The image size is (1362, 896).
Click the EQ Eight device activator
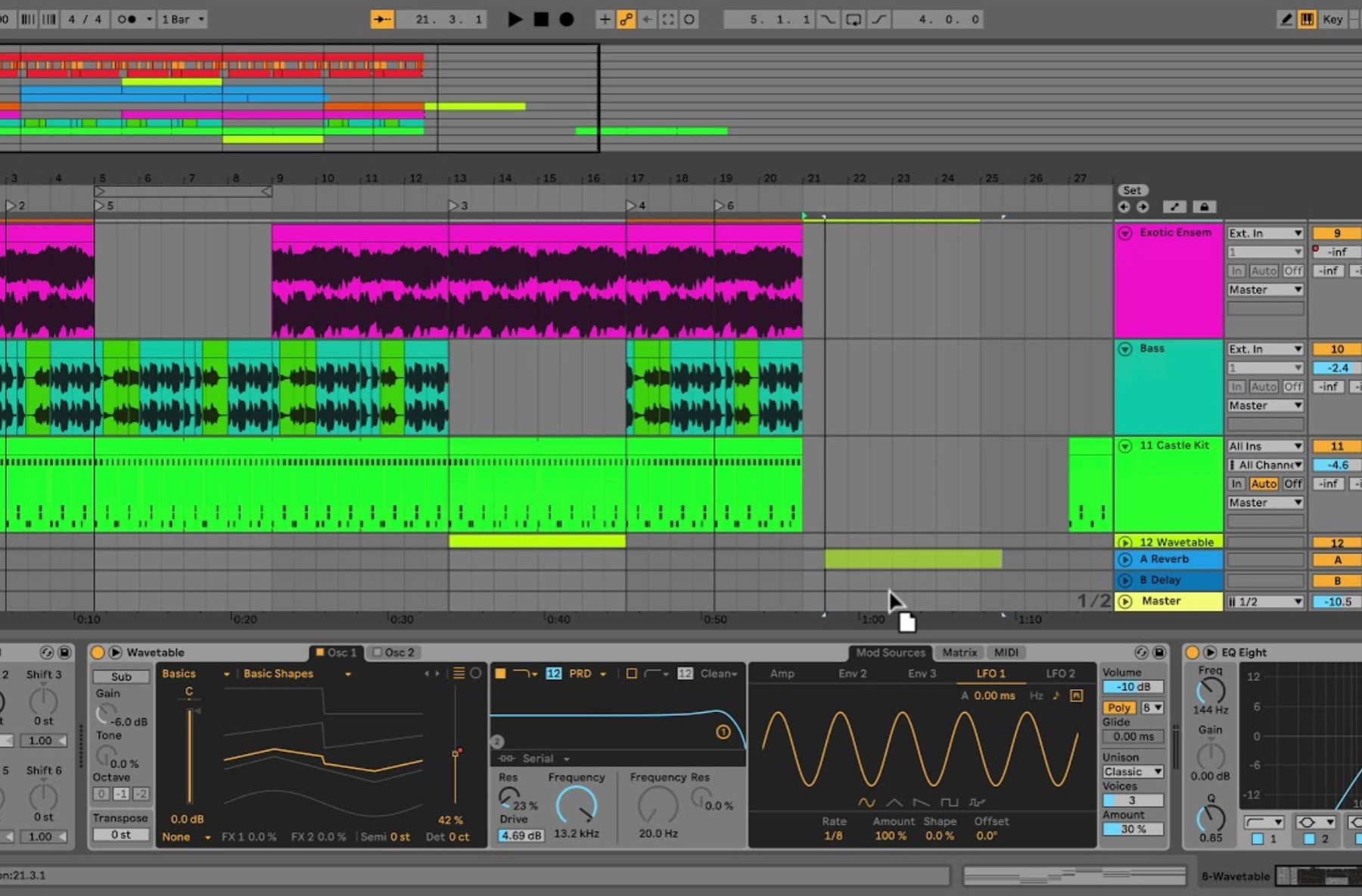(x=1193, y=652)
